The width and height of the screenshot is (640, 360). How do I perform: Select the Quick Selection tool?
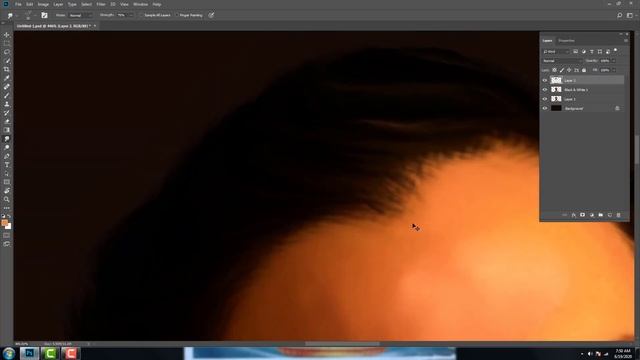(7, 61)
